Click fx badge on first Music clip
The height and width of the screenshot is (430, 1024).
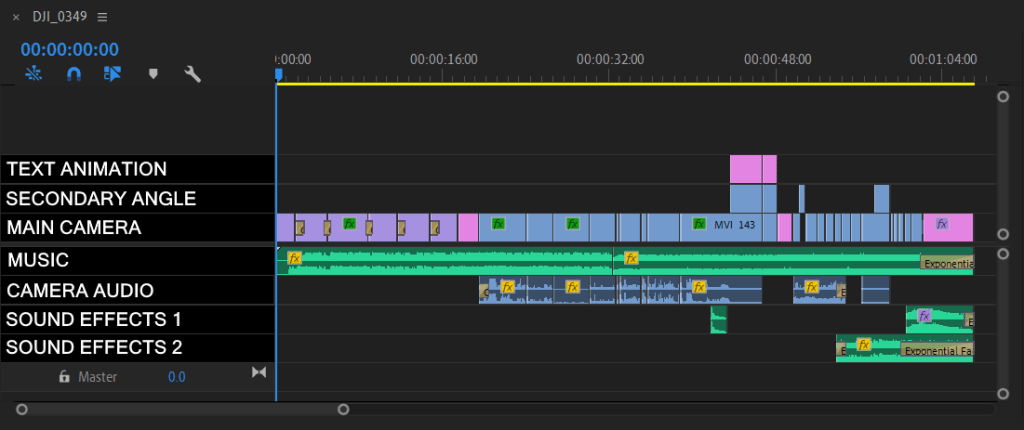294,258
